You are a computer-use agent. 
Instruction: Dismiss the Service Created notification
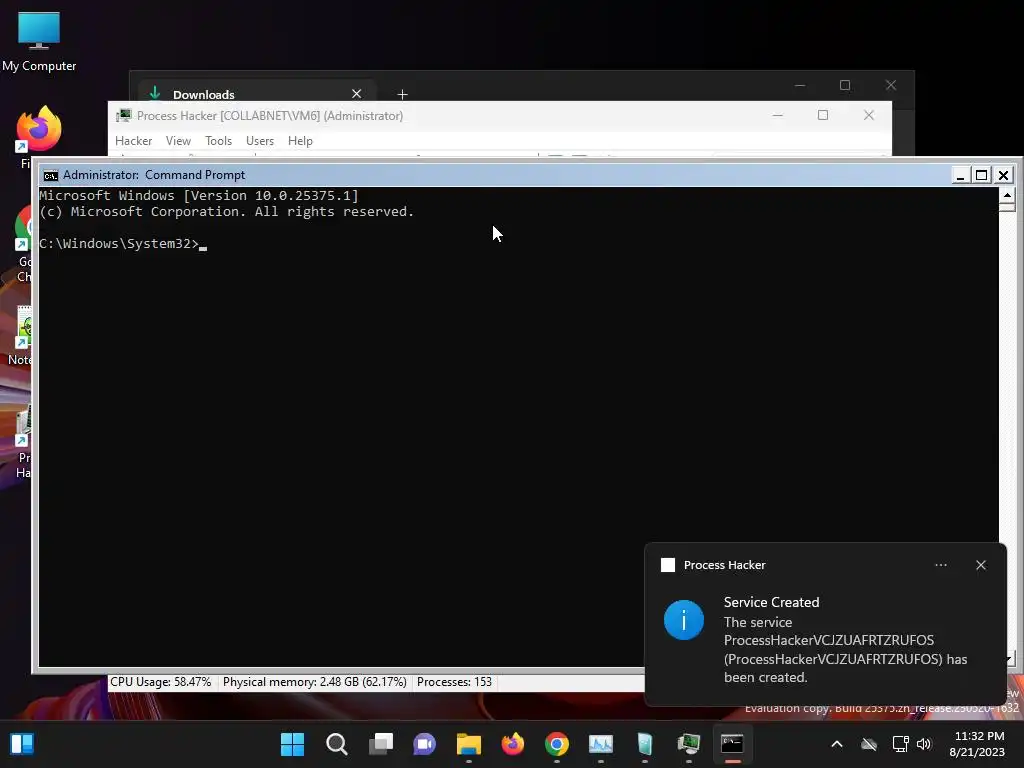[x=981, y=565]
